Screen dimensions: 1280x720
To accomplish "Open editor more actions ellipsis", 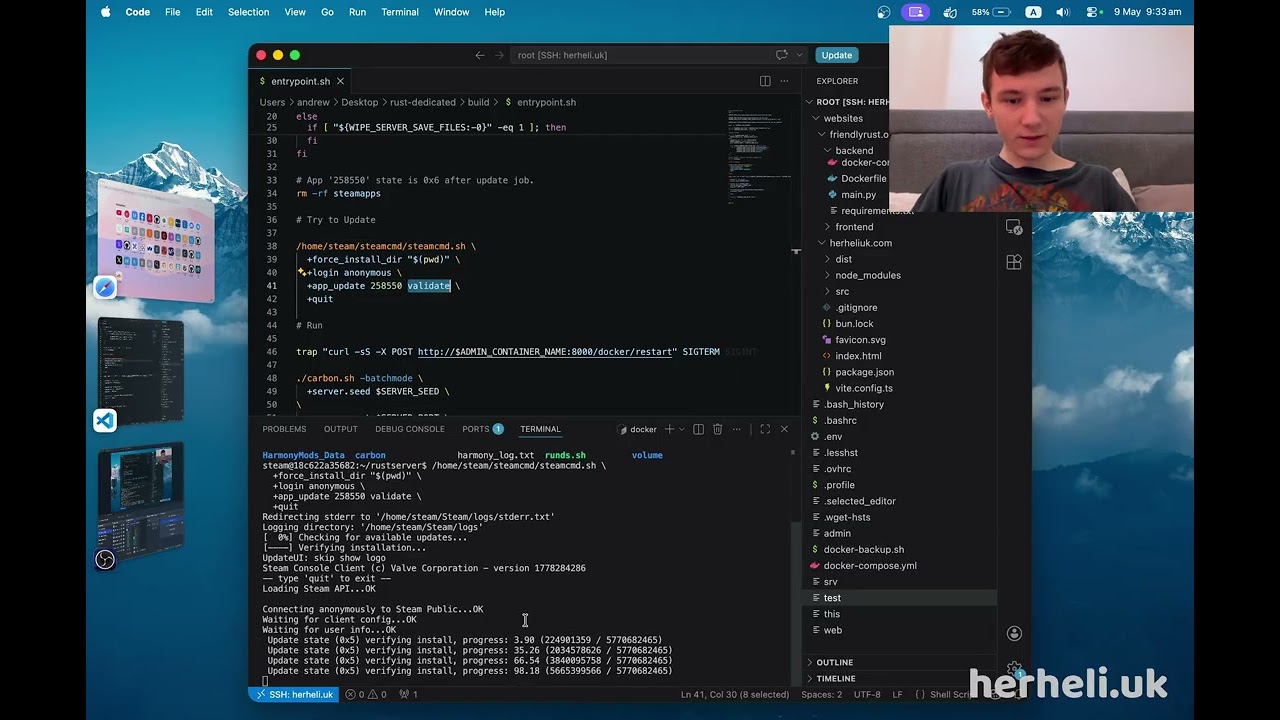I will 784,81.
